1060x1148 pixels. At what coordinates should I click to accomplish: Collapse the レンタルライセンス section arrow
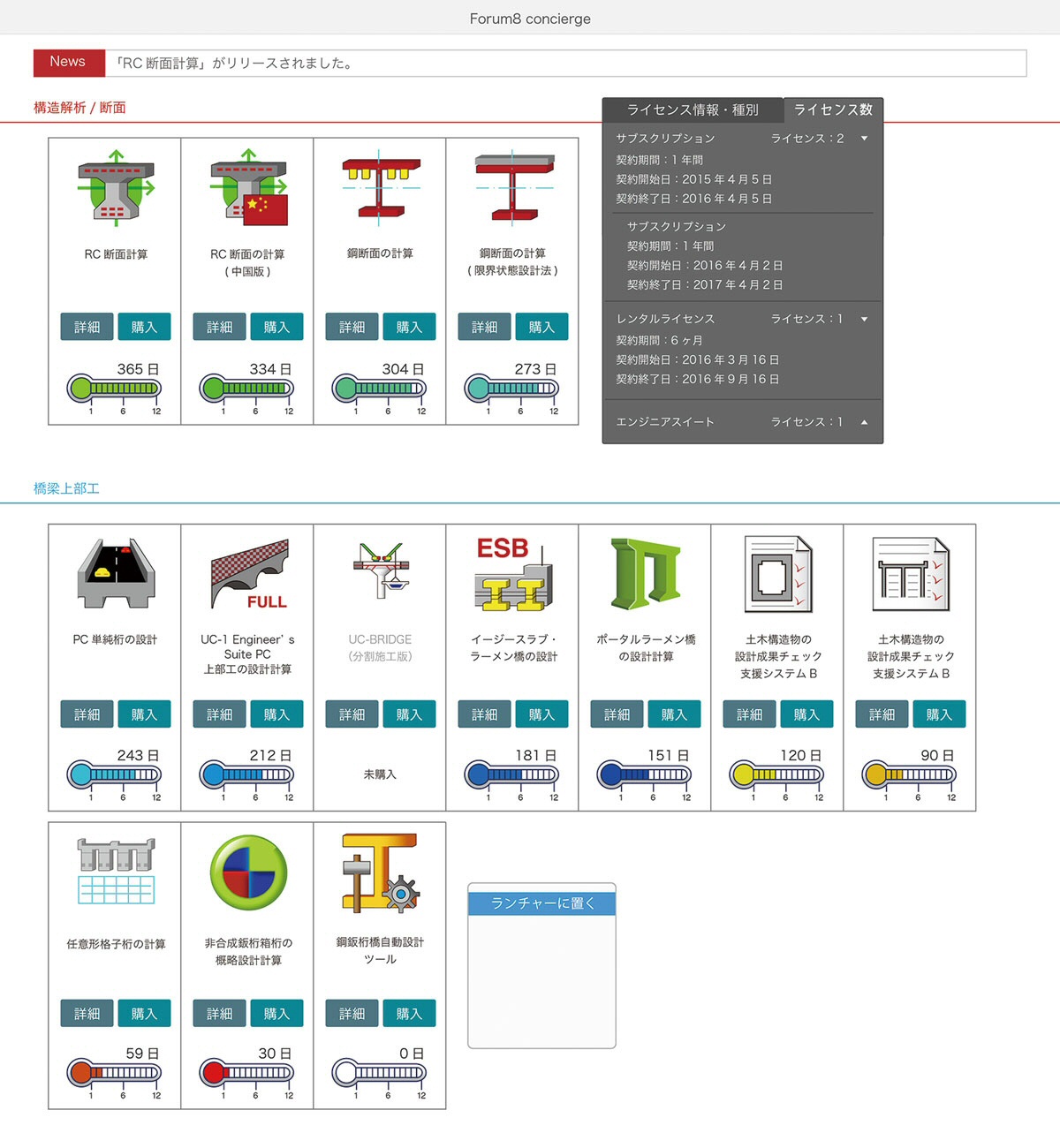click(x=864, y=319)
